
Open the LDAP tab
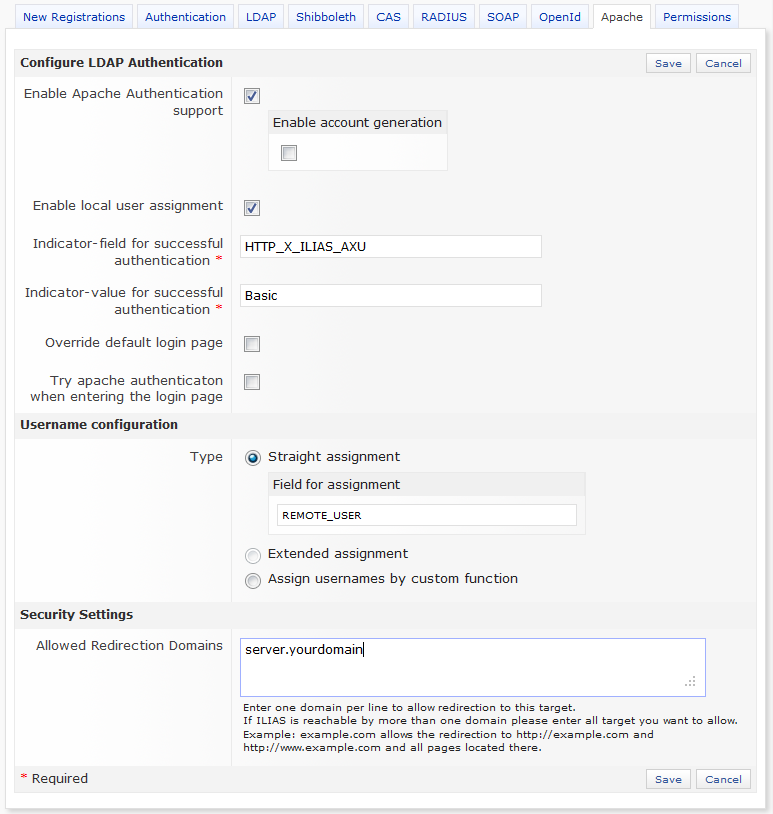point(261,17)
